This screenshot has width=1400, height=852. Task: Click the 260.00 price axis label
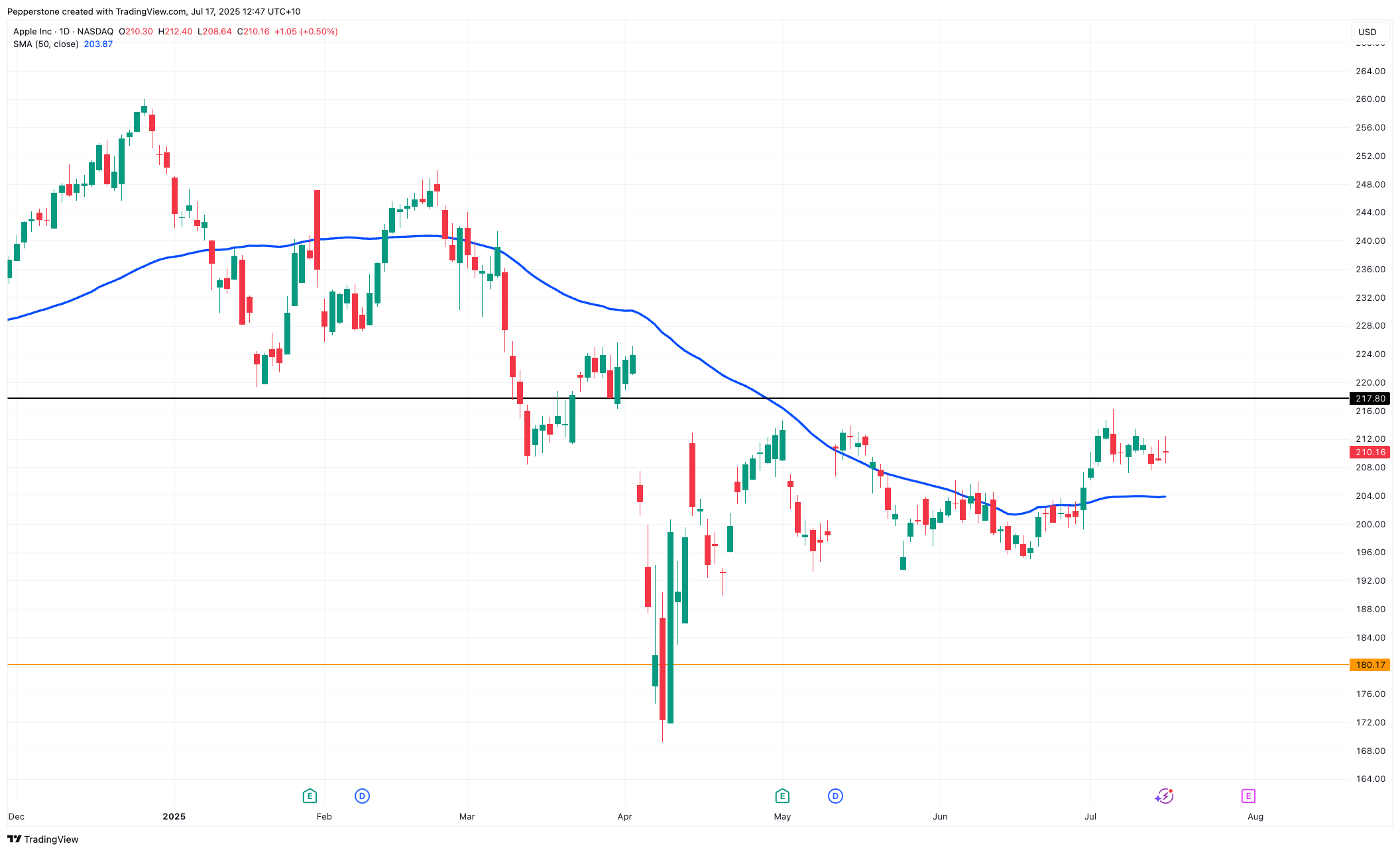pos(1370,99)
